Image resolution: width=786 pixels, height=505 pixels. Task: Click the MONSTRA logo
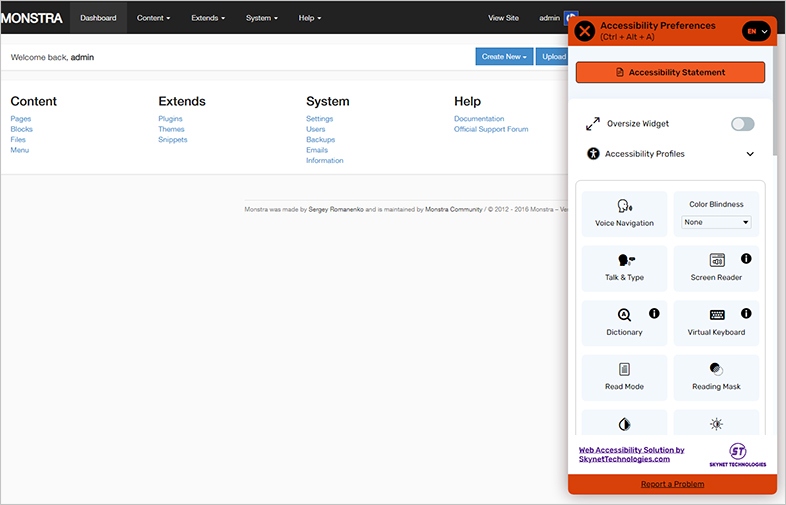32,18
